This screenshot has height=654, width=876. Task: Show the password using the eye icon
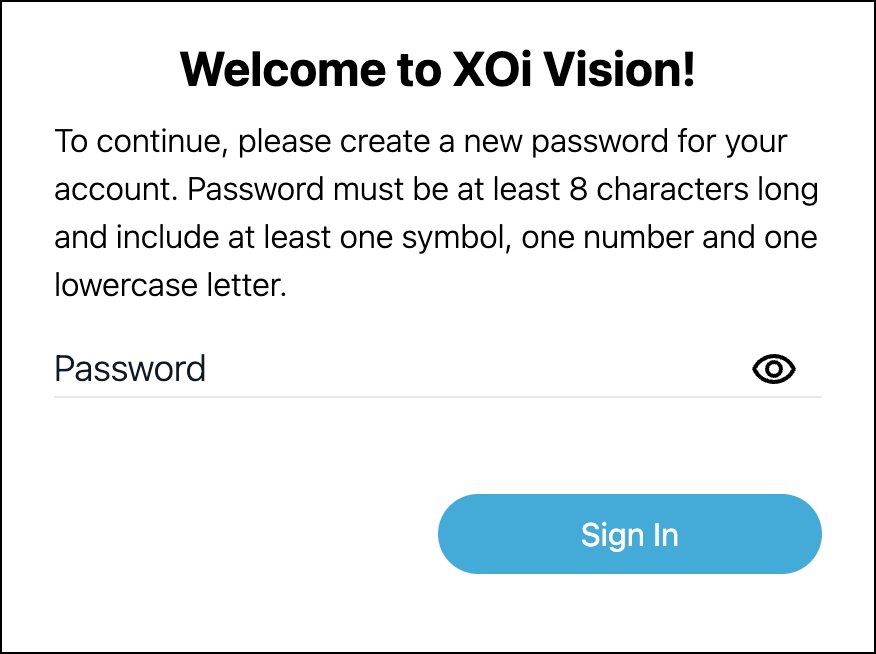pyautogui.click(x=773, y=370)
